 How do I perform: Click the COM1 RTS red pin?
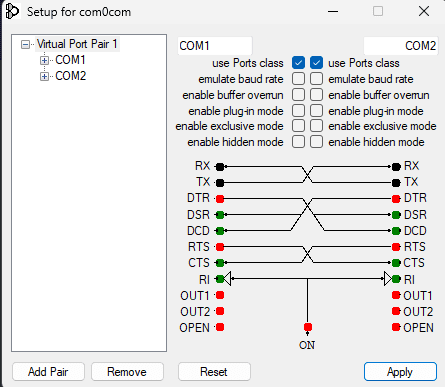point(220,247)
